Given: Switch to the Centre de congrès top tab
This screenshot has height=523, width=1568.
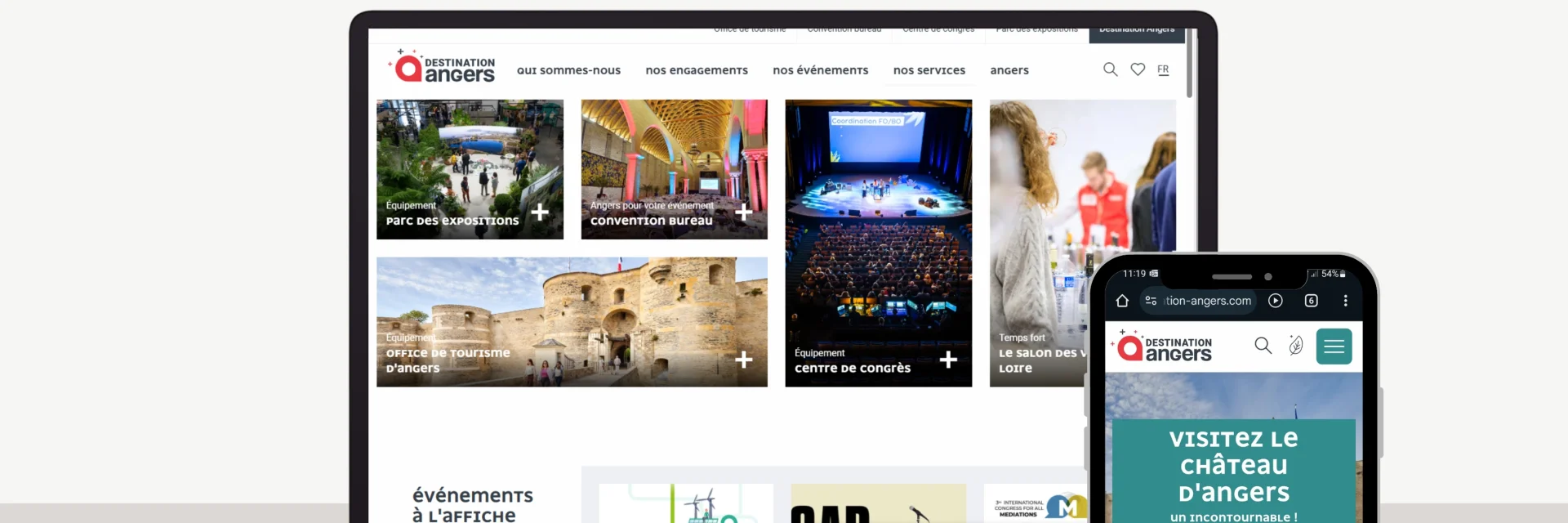Looking at the screenshot, I should pos(938,30).
